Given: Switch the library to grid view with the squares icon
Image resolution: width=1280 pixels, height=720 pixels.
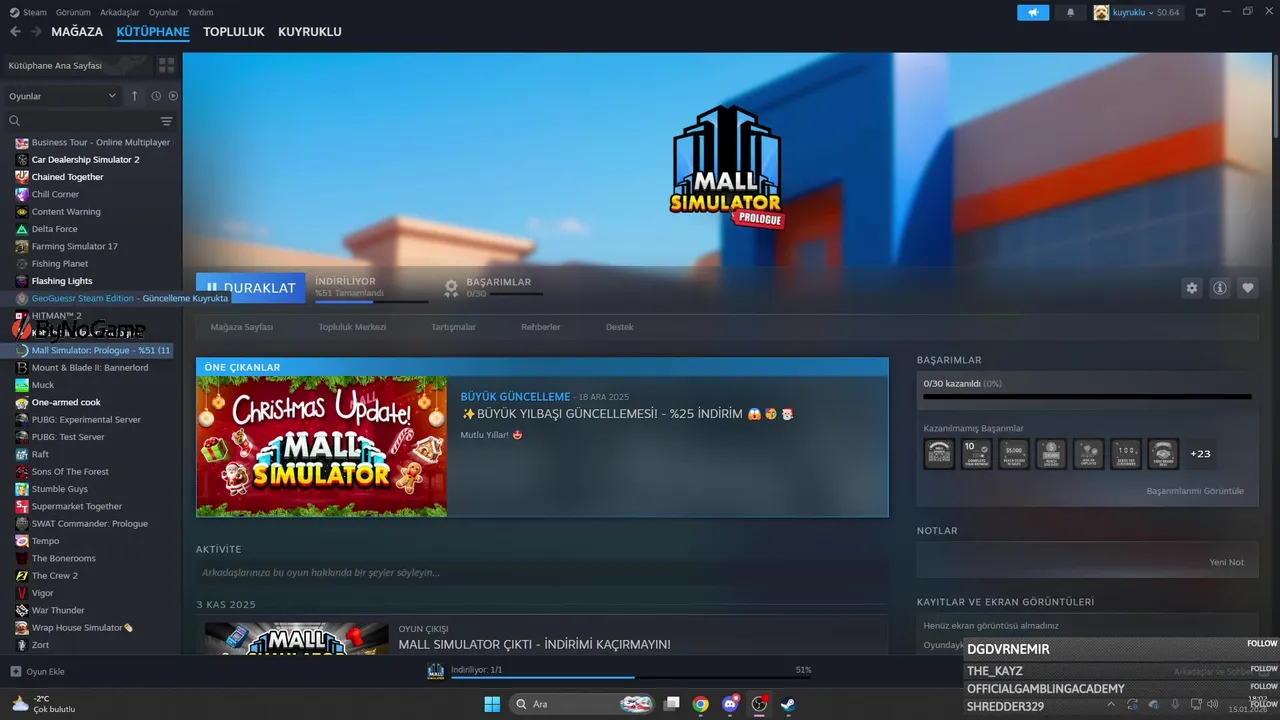Looking at the screenshot, I should tap(166, 65).
